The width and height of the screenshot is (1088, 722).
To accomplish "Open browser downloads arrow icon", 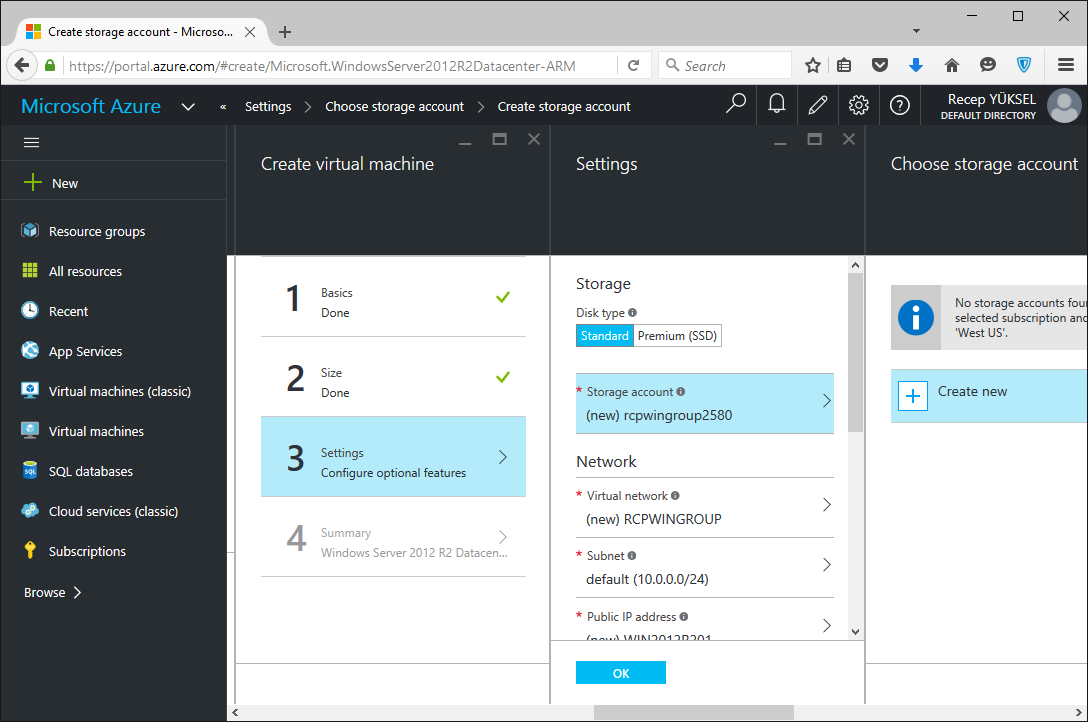I will [915, 65].
